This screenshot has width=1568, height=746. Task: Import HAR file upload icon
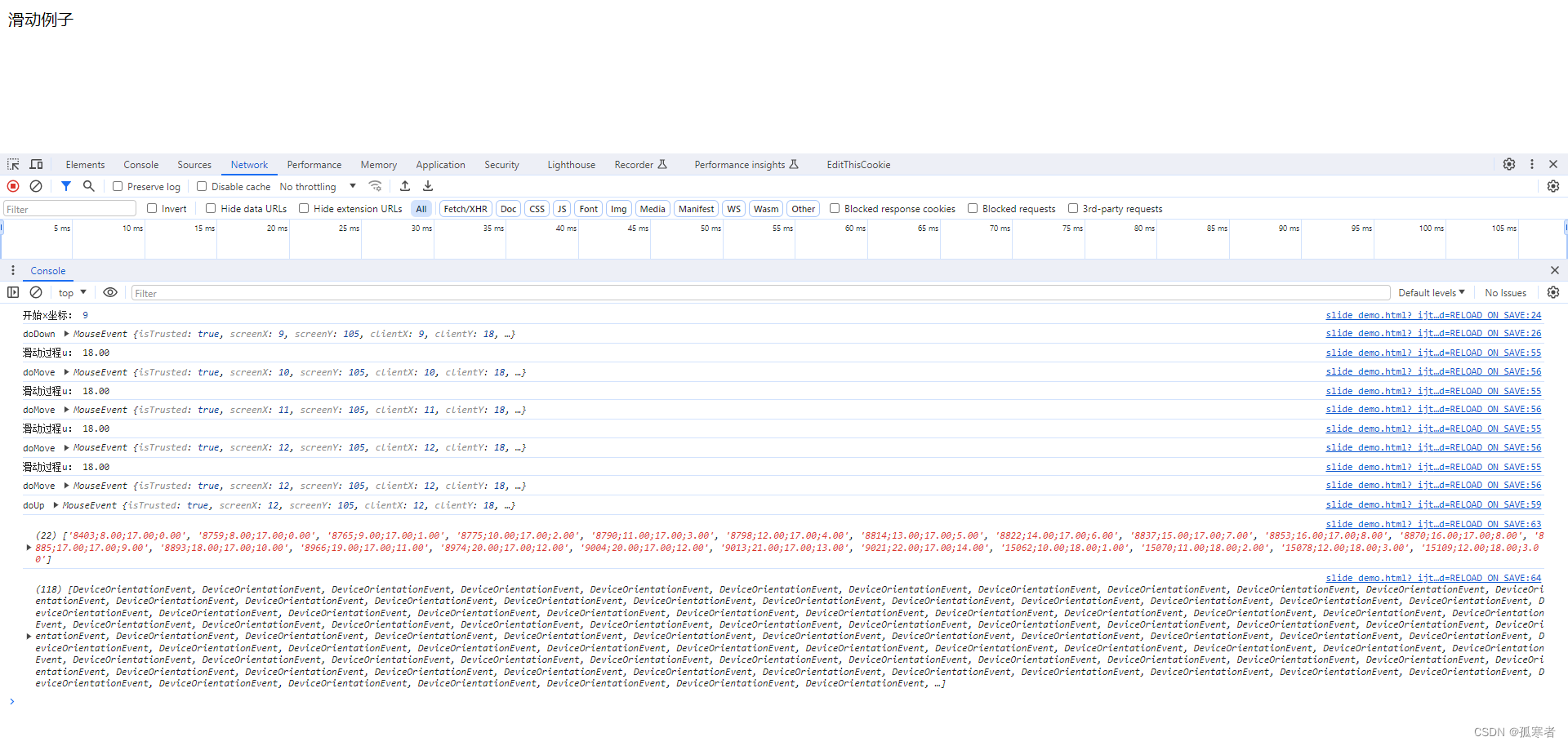pos(405,186)
